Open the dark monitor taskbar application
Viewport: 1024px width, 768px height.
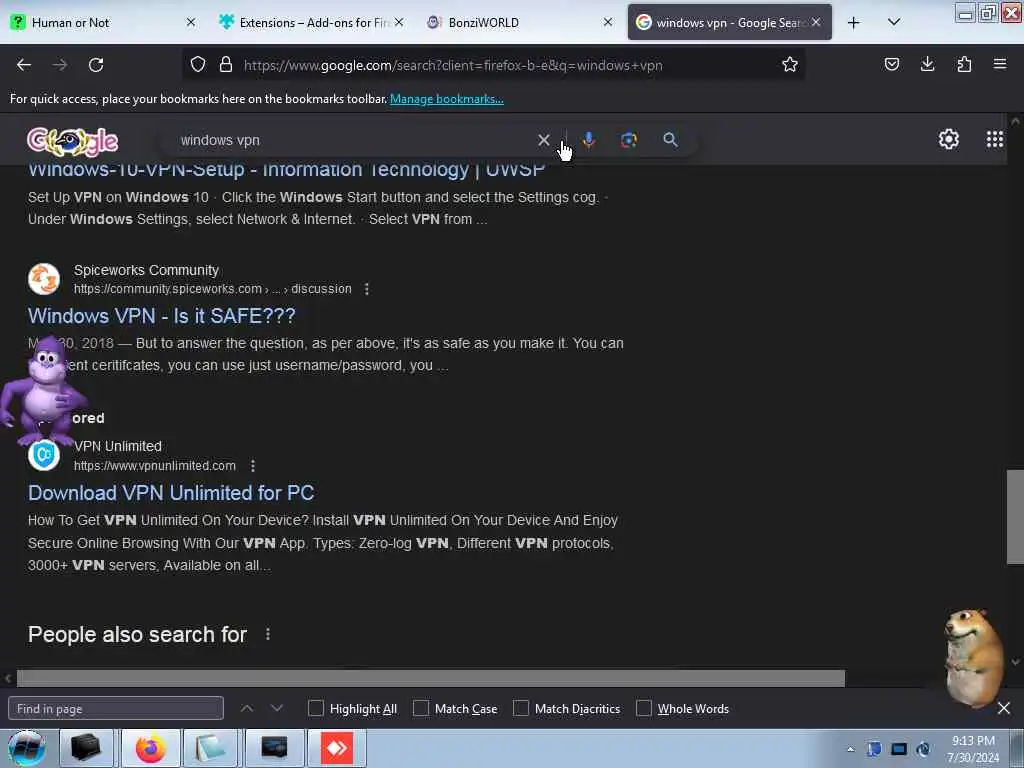274,748
